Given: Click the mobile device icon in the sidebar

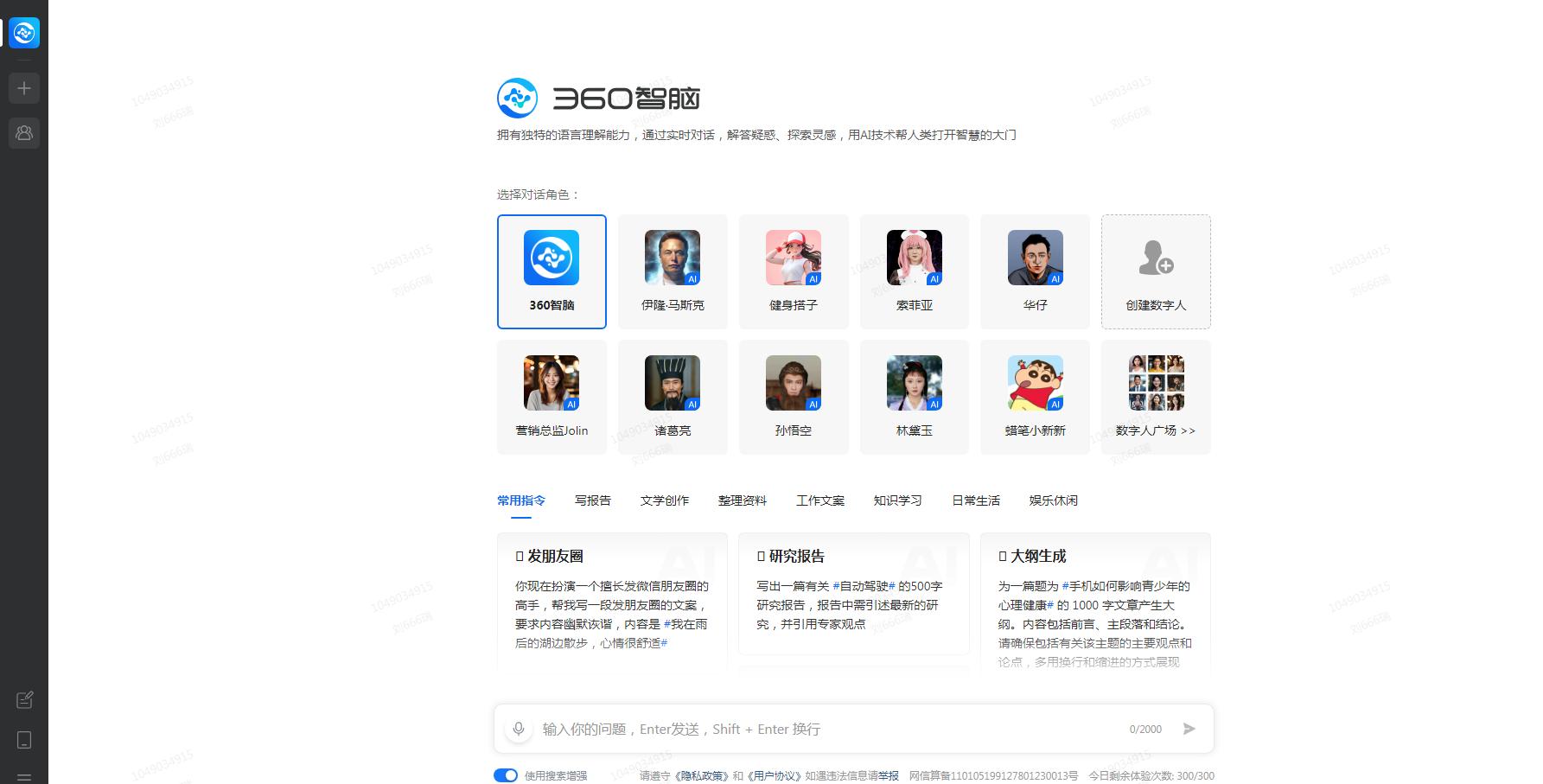Looking at the screenshot, I should coord(24,740).
